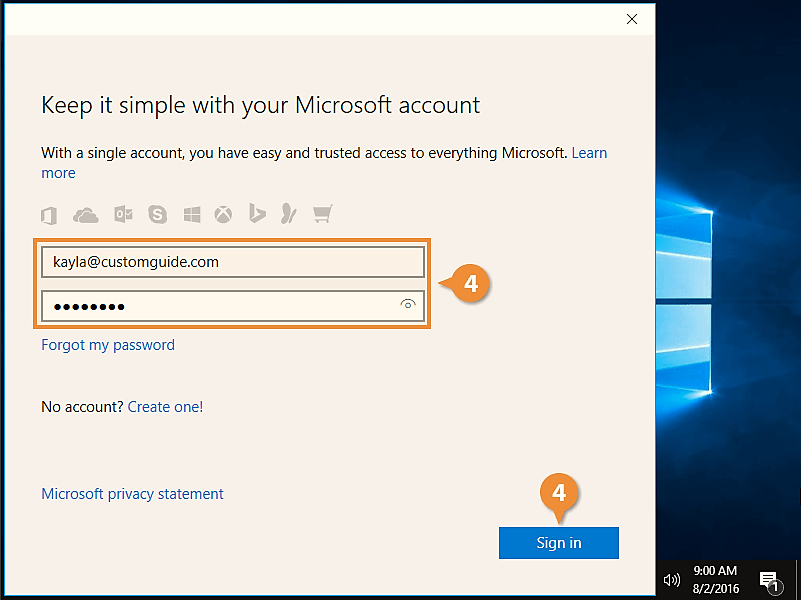Open the Forgot my password link
Screen dimensions: 801x600
[x=108, y=345]
